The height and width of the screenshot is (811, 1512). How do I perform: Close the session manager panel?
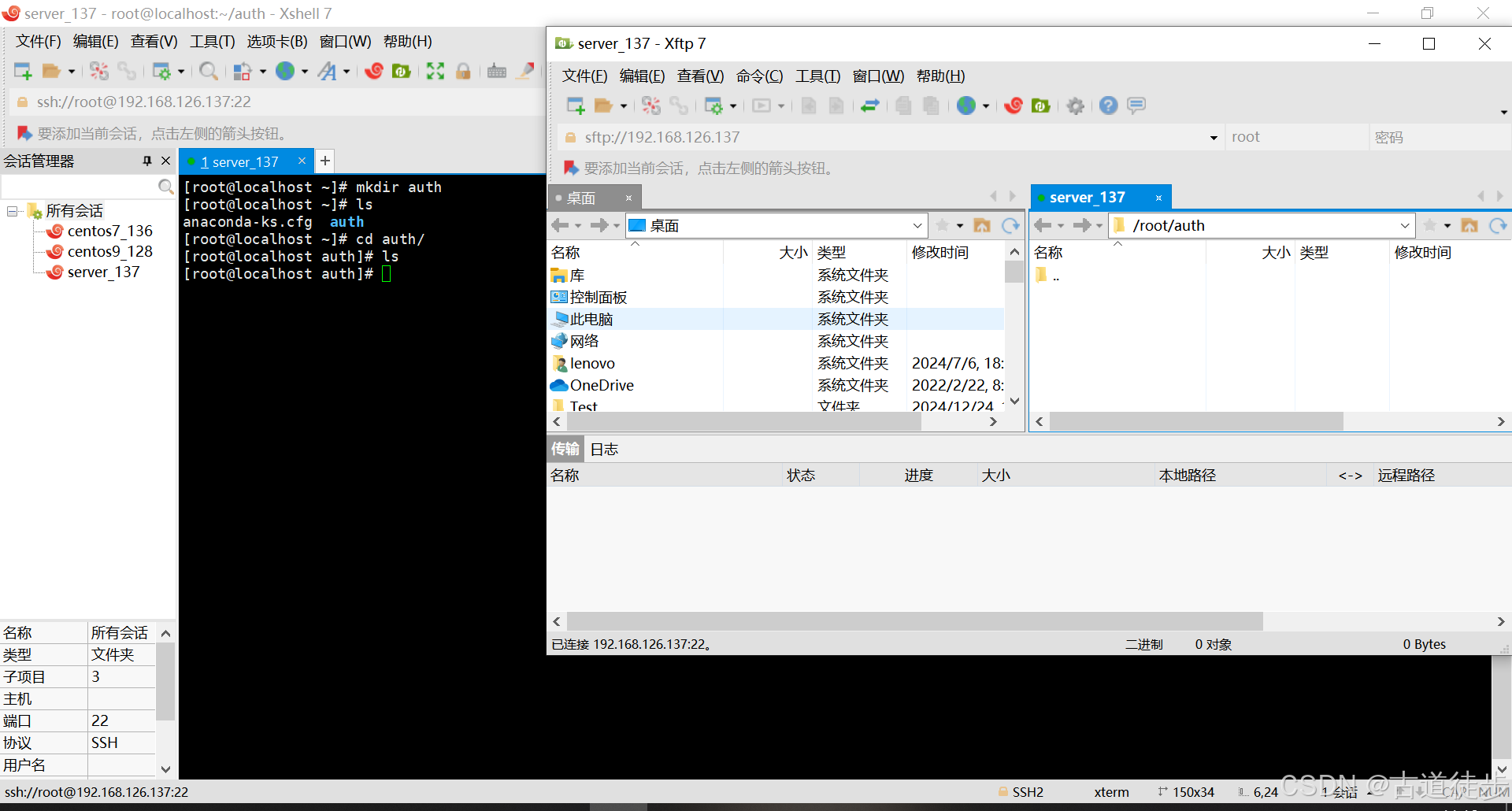point(165,161)
